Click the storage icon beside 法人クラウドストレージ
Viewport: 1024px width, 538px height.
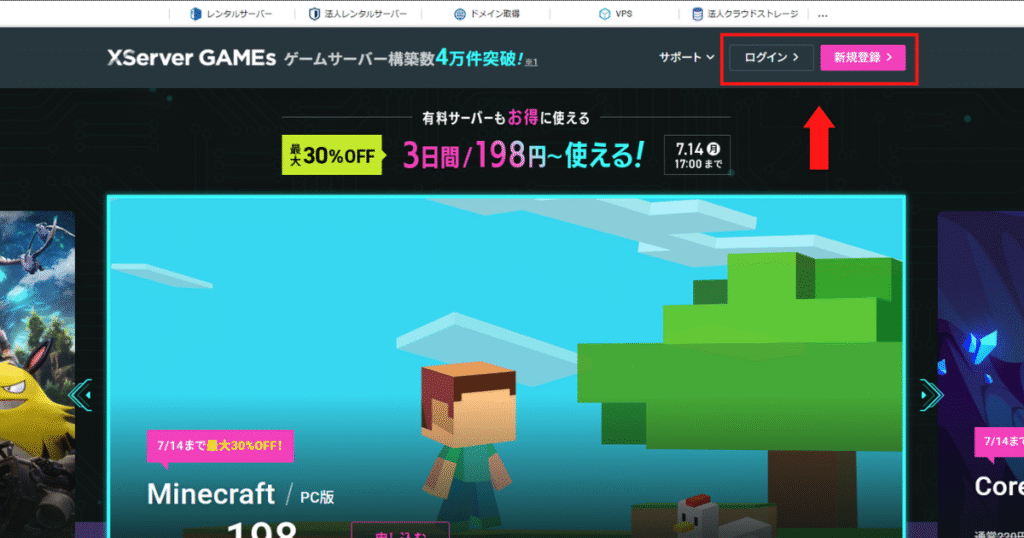click(697, 14)
